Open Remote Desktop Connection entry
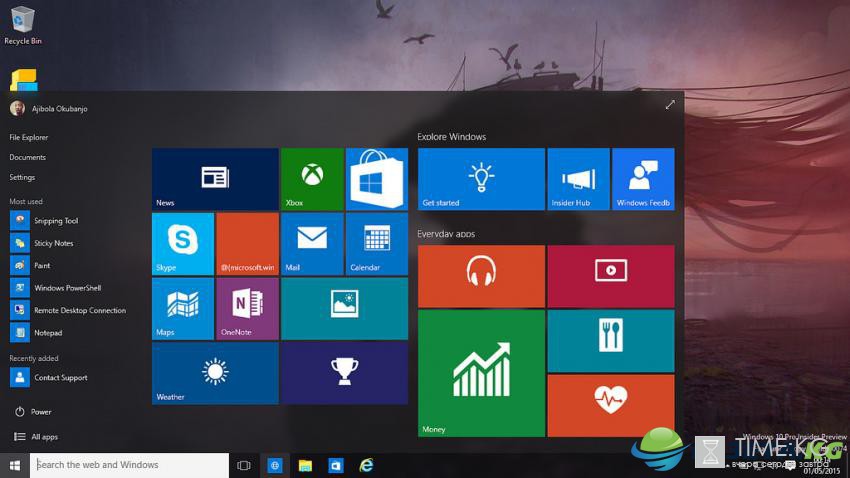Screen dimensions: 850x478 click(68, 310)
